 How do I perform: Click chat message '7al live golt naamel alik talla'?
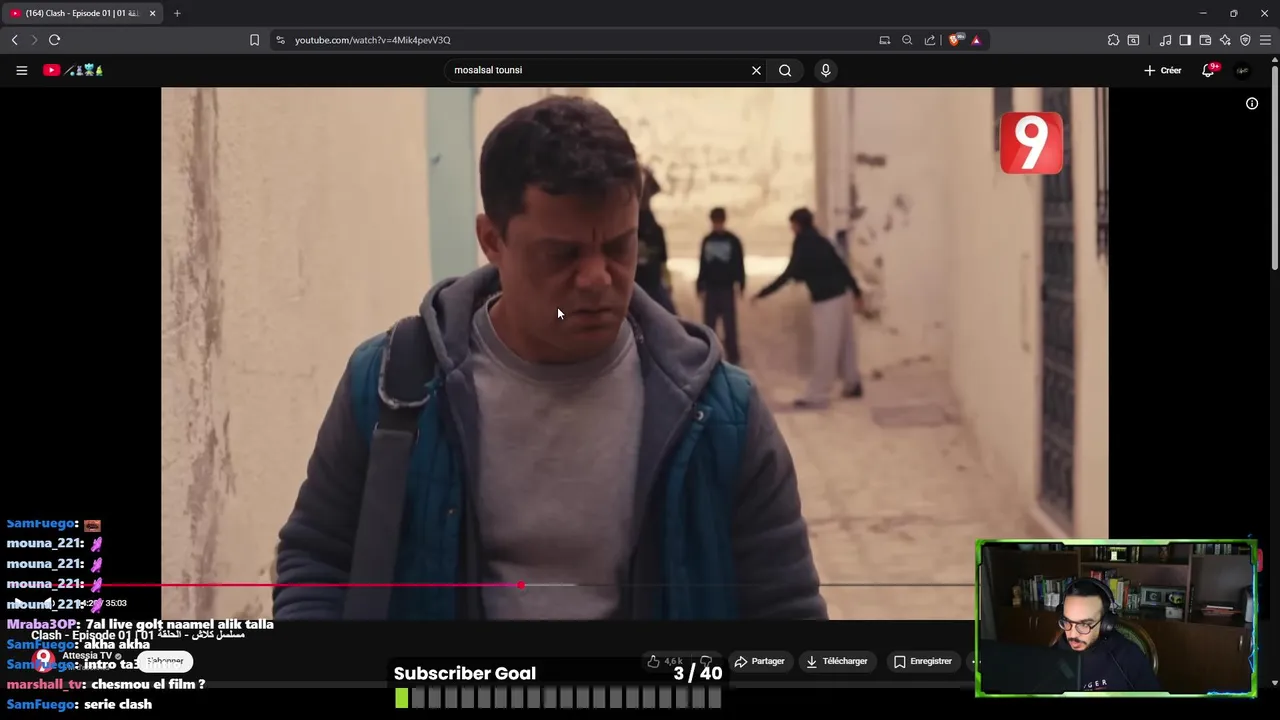coord(180,624)
